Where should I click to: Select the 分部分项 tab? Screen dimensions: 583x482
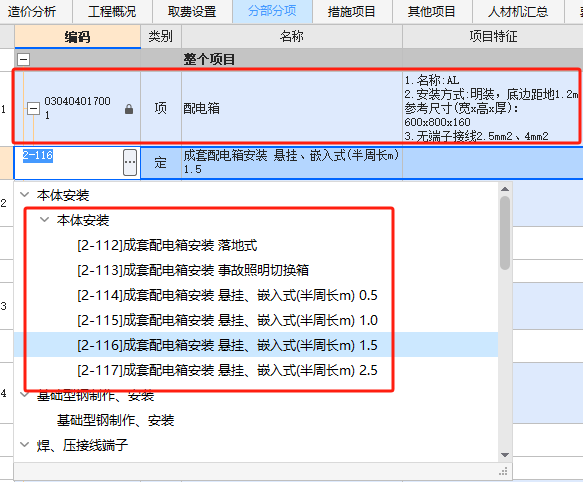point(272,11)
